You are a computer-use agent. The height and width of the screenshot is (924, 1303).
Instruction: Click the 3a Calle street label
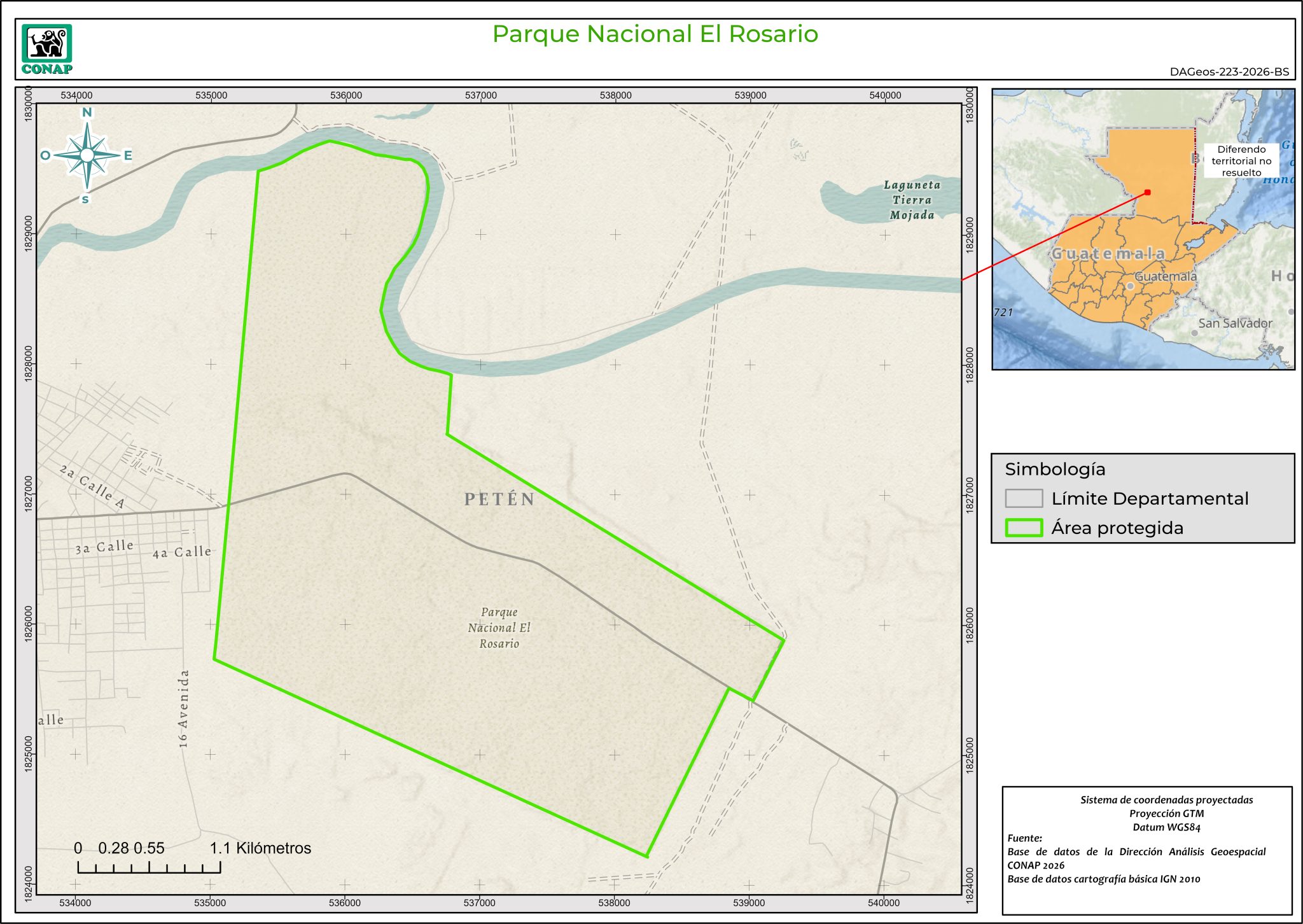point(104,547)
